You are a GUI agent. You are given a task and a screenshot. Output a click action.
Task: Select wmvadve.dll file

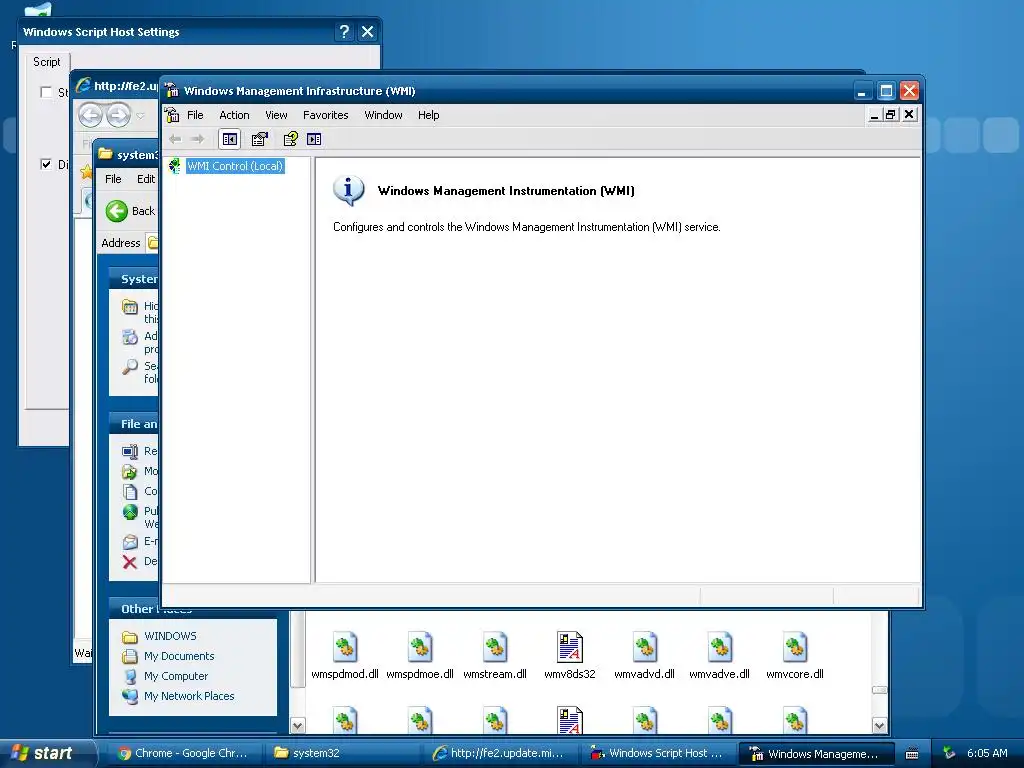click(x=720, y=656)
